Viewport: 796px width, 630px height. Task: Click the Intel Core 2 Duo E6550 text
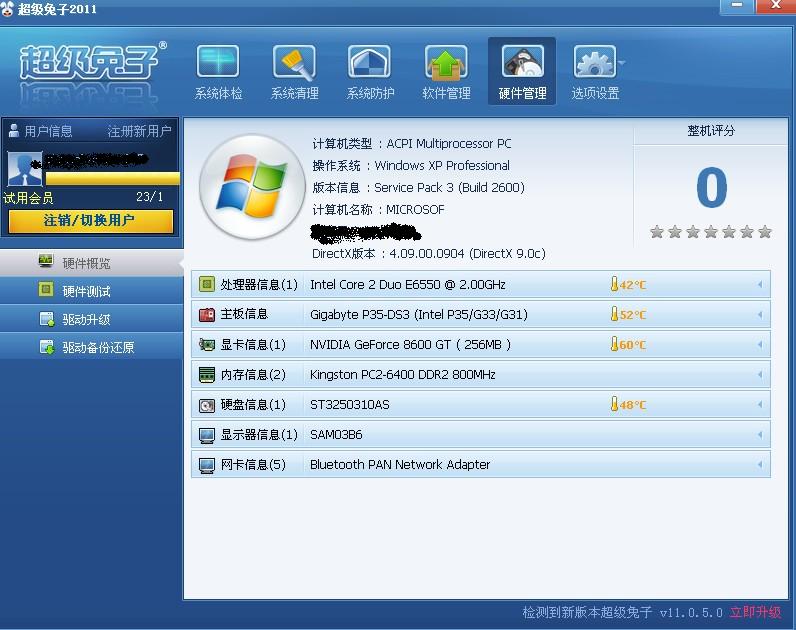pos(408,284)
